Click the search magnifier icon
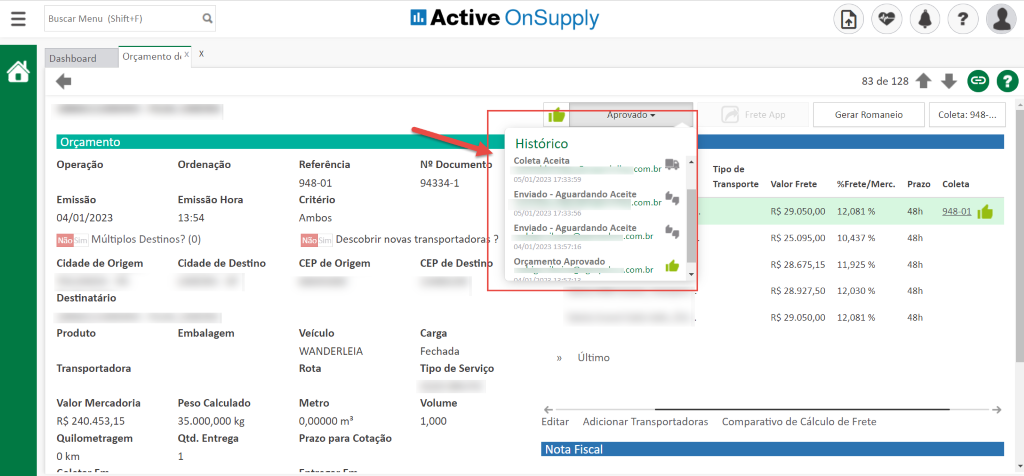The height and width of the screenshot is (476, 1024). pos(207,19)
